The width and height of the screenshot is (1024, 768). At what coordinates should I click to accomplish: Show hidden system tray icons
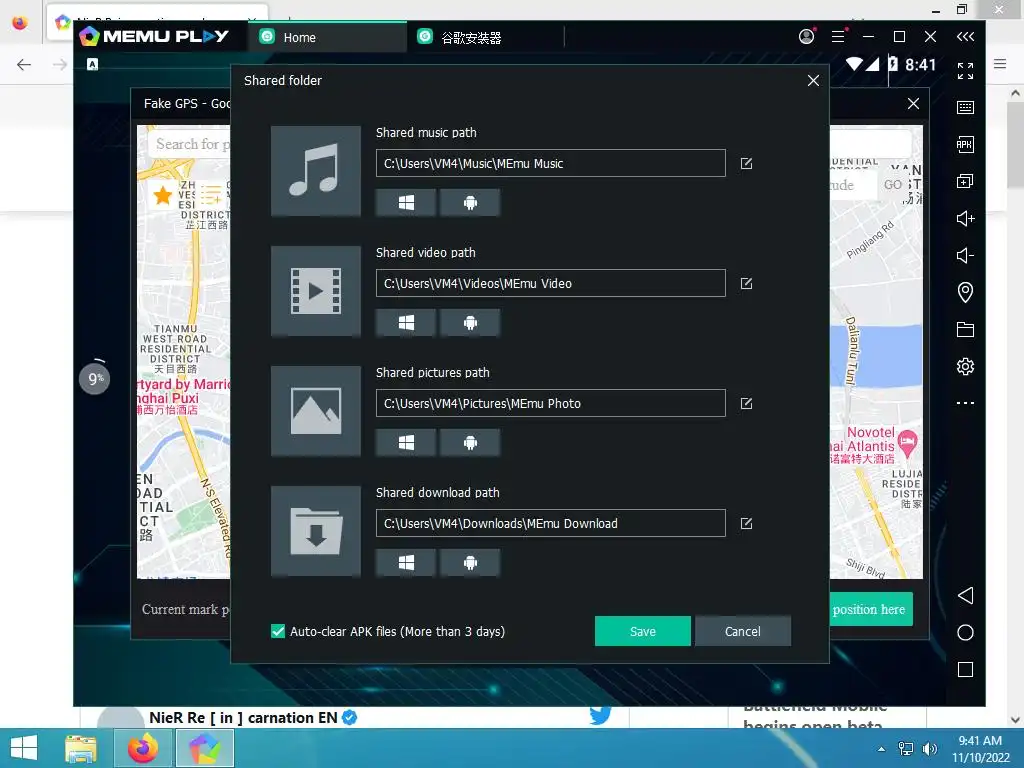882,748
